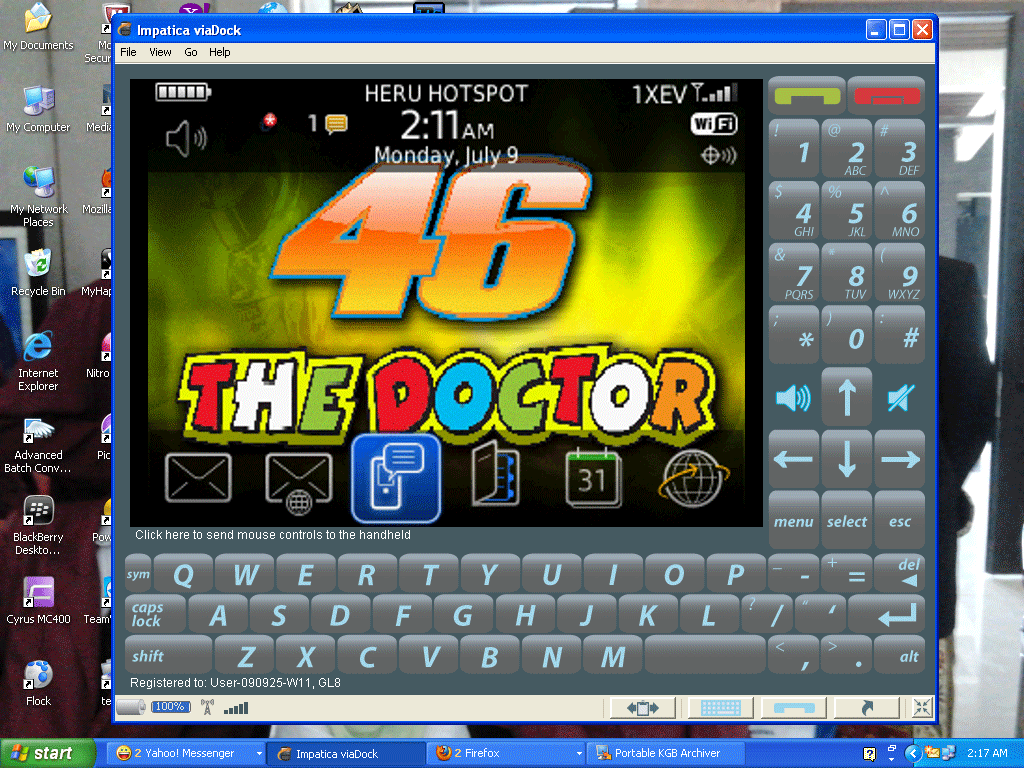This screenshot has width=1024, height=768.
Task: Click keypad number 1
Action: pos(793,148)
